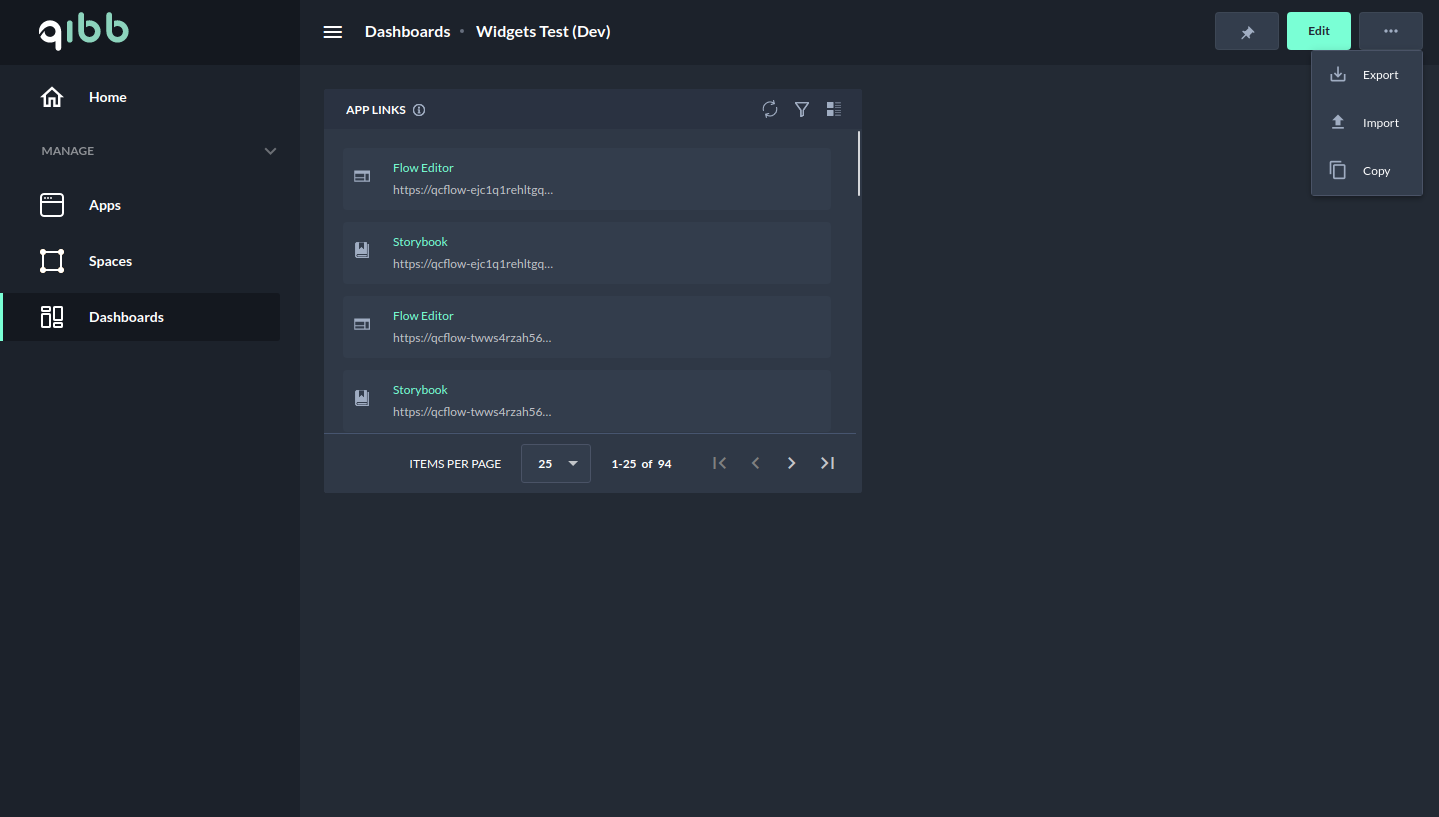This screenshot has height=817, width=1439.
Task: Click the App Links list scrollbar
Action: [x=859, y=164]
